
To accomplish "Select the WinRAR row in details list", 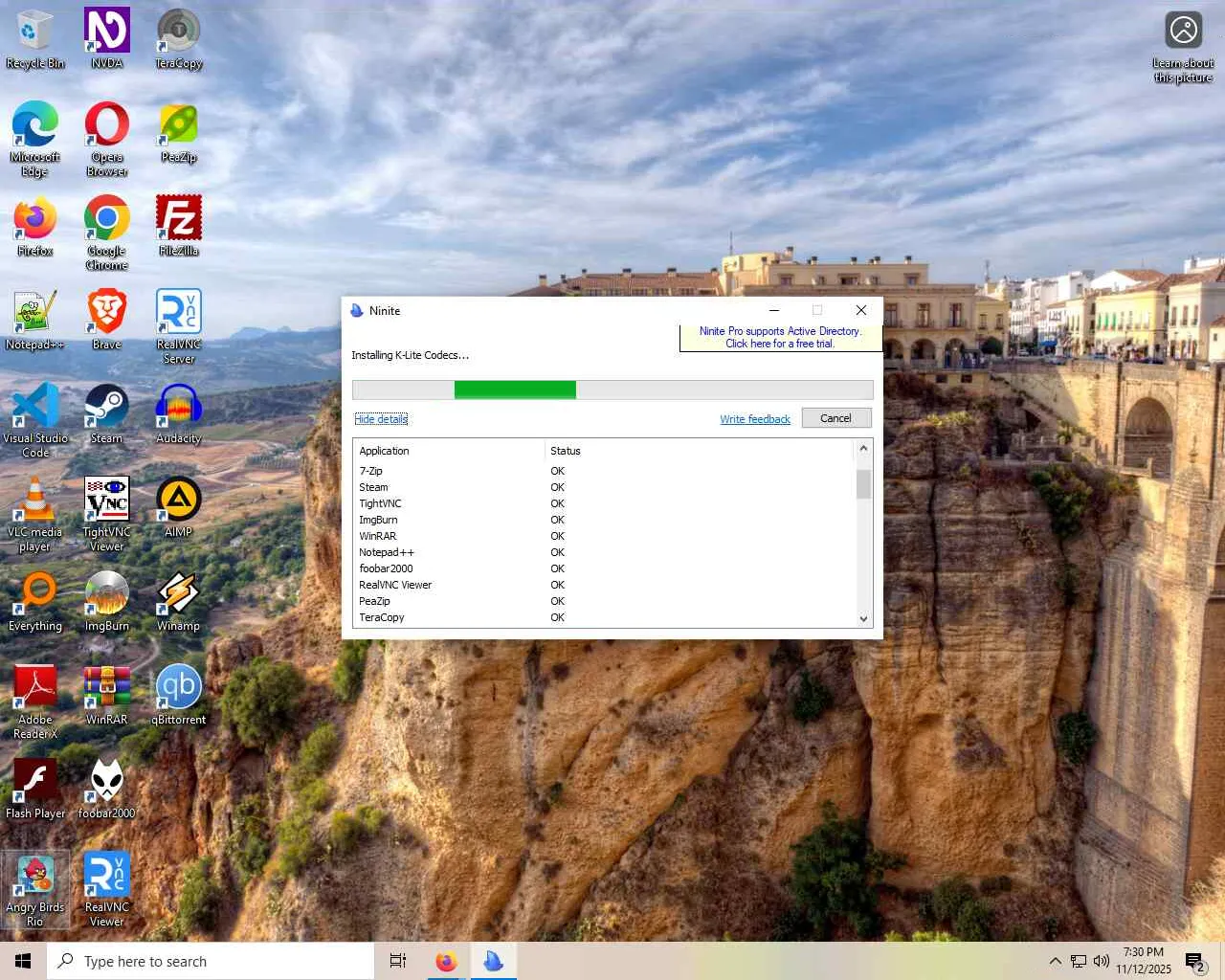I will [603, 536].
